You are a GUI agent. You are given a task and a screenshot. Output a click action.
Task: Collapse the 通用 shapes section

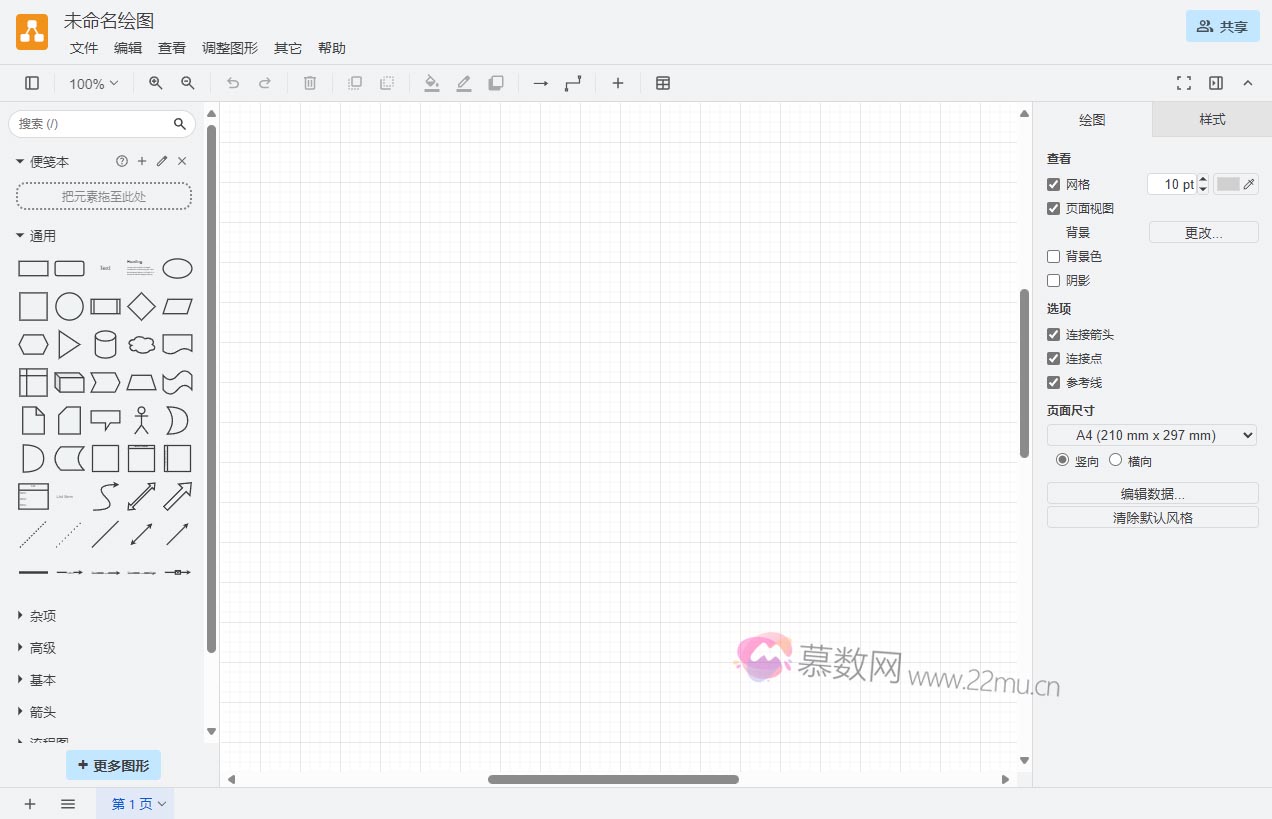pos(18,235)
